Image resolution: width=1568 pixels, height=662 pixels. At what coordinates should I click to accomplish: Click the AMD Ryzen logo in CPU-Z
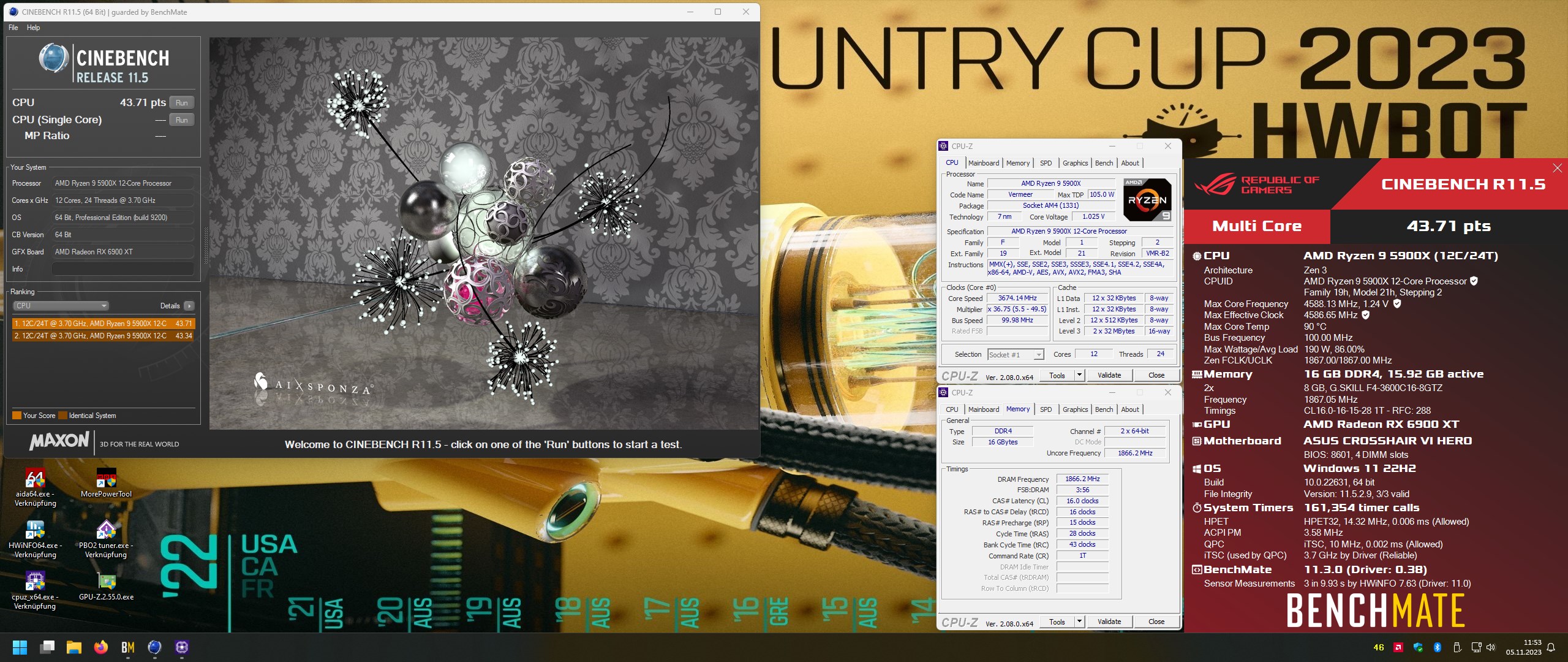pos(1147,199)
